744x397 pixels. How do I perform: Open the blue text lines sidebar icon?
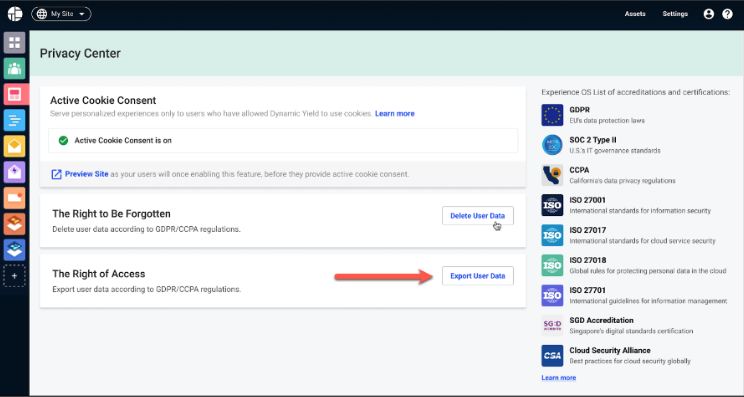tap(14, 120)
